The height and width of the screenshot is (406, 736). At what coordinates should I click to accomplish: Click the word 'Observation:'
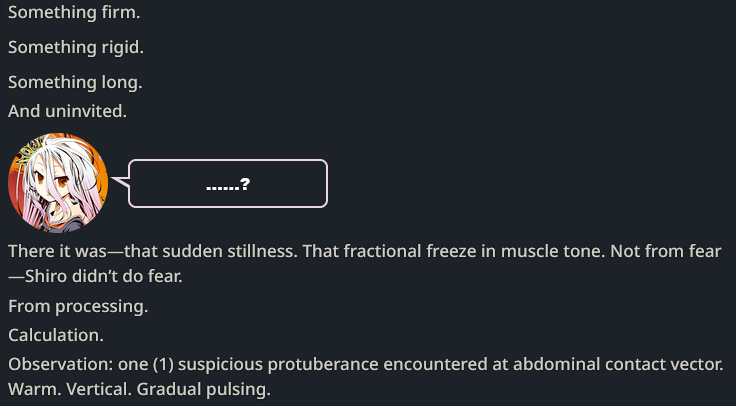point(61,364)
